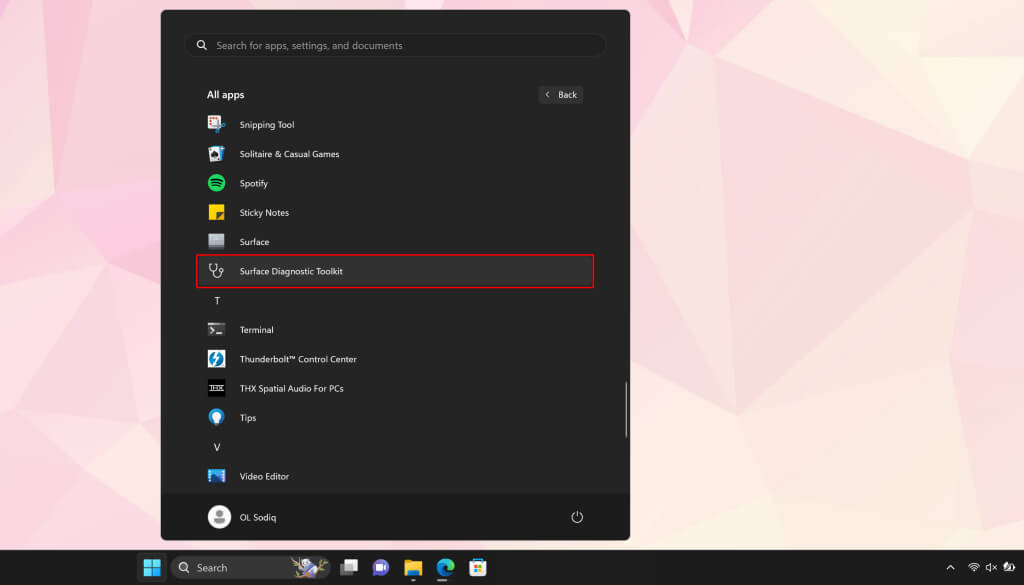Open the Terminal app
Image resolution: width=1024 pixels, height=585 pixels.
(x=256, y=330)
